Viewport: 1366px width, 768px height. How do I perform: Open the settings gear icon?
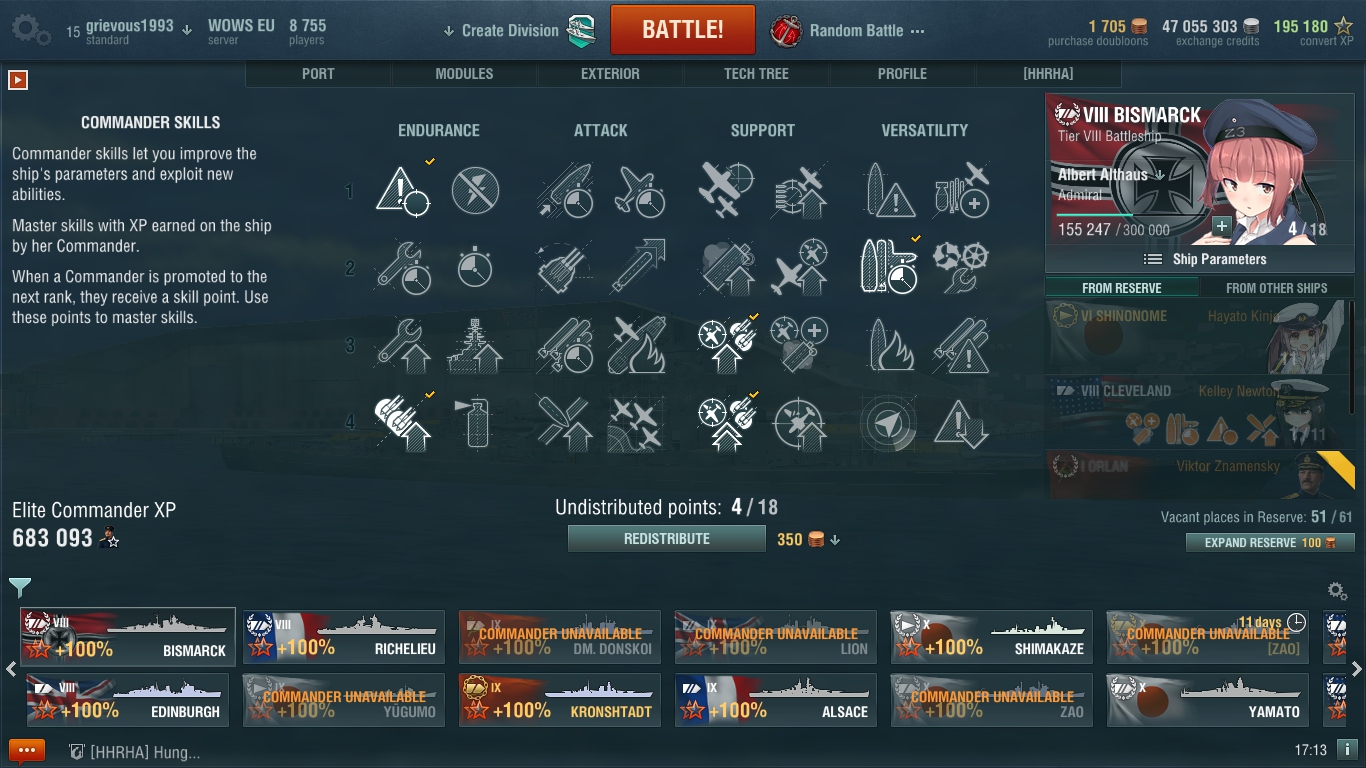31,29
